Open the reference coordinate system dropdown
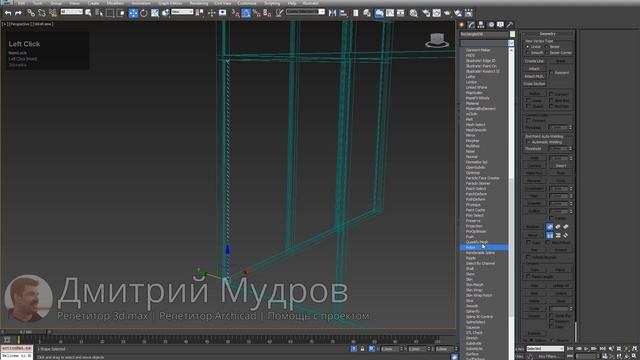Viewport: 640px width, 360px height. [182, 12]
